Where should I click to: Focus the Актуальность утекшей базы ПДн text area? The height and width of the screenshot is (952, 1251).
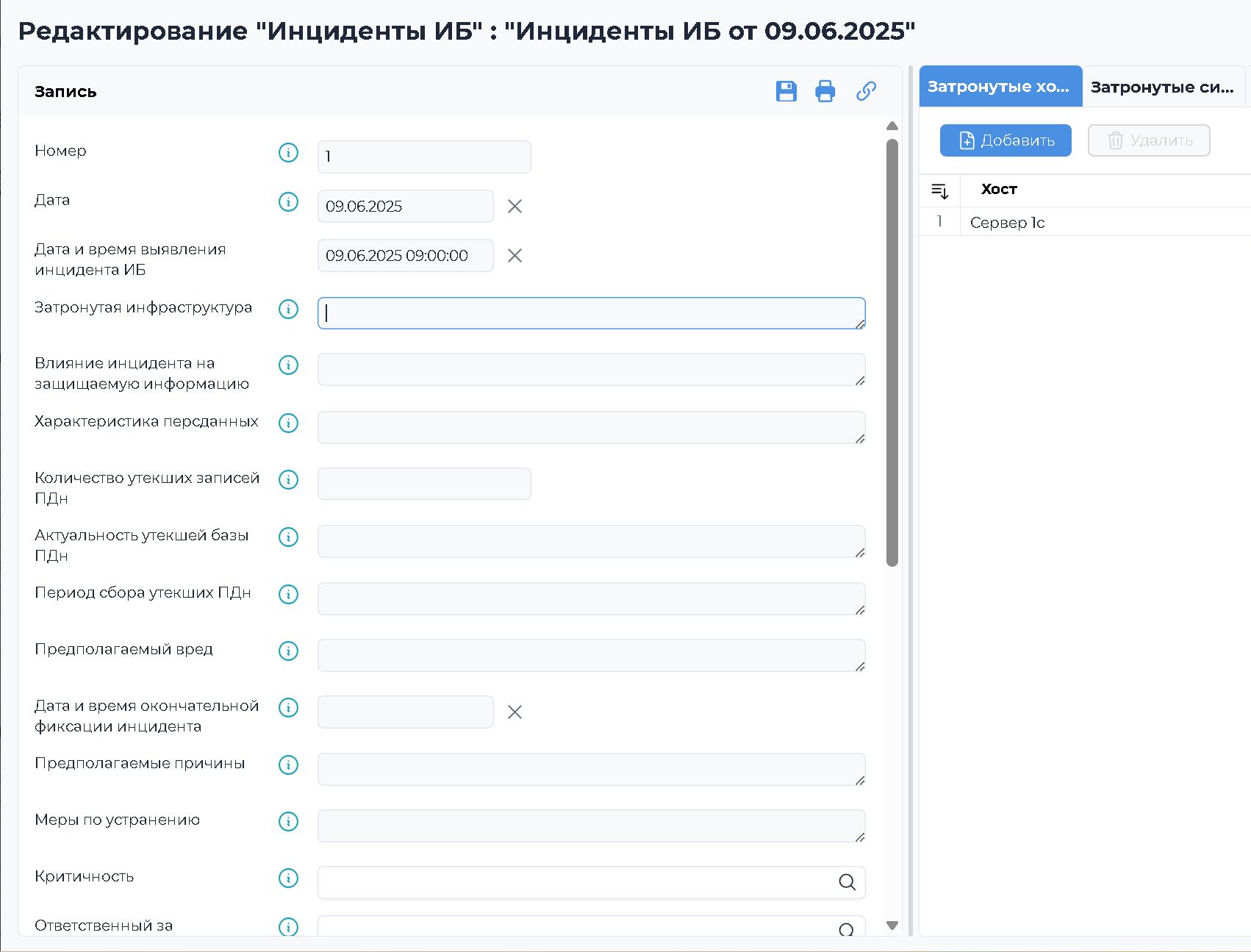click(x=591, y=541)
